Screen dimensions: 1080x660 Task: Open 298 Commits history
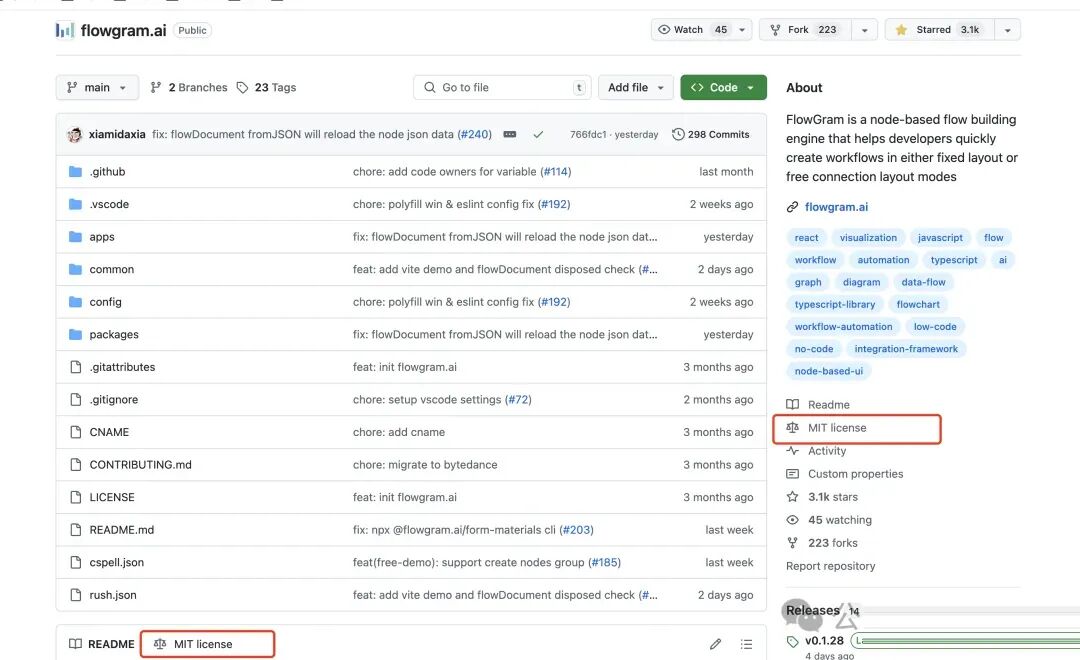tap(711, 134)
